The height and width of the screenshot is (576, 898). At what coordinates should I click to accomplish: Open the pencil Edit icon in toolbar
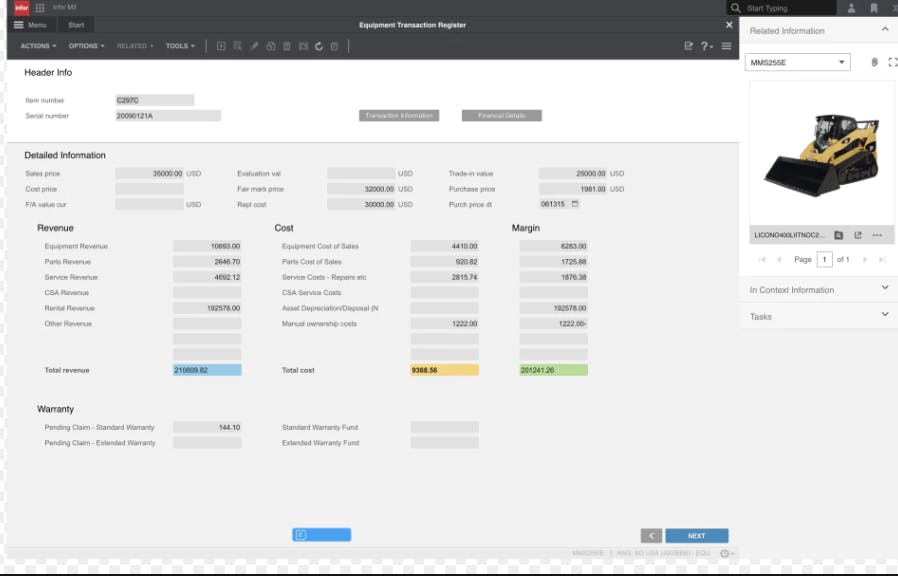point(254,46)
